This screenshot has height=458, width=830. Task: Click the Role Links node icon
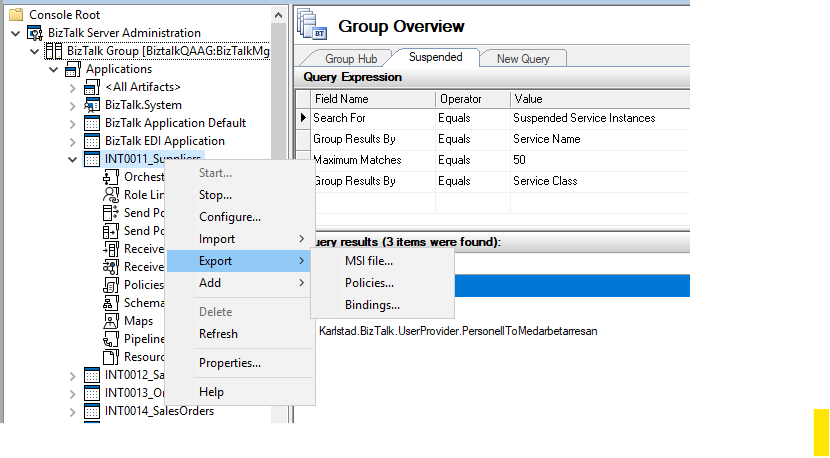coord(111,195)
